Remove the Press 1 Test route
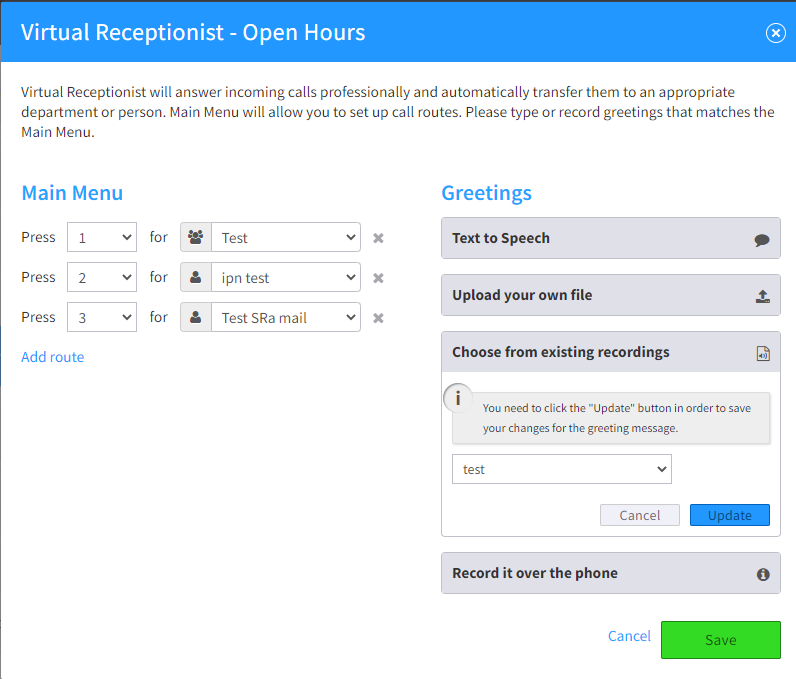The height and width of the screenshot is (679, 796). 378,238
